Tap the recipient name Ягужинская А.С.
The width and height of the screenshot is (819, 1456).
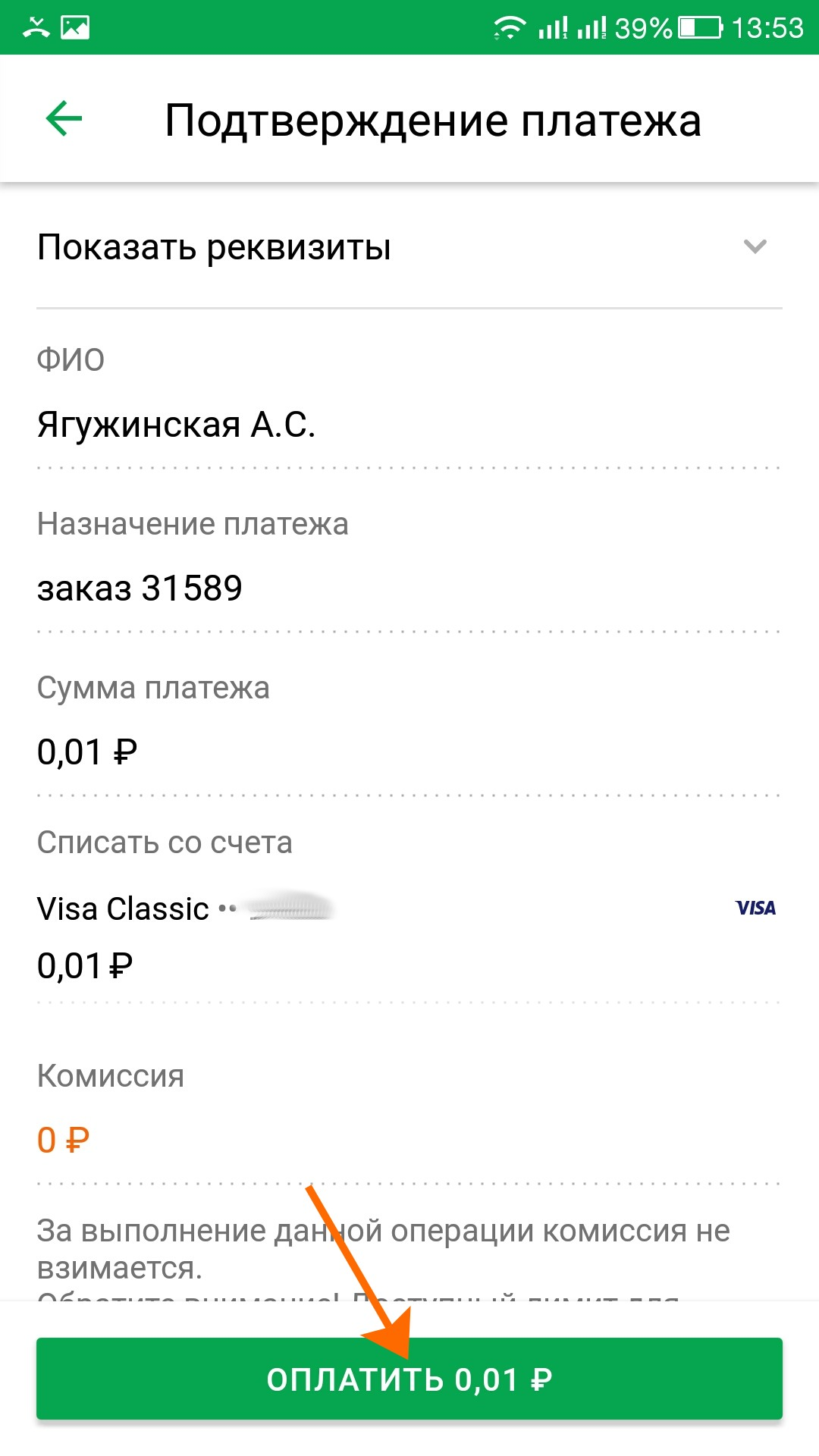pos(176,425)
